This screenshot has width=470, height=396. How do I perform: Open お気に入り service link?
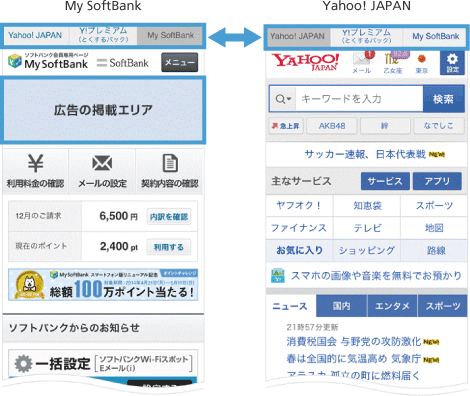coord(299,250)
